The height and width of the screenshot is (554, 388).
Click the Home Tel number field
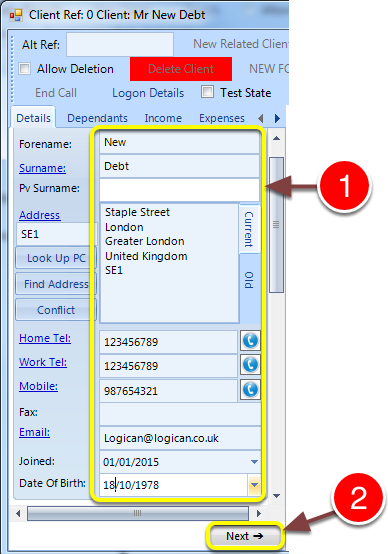(168, 342)
